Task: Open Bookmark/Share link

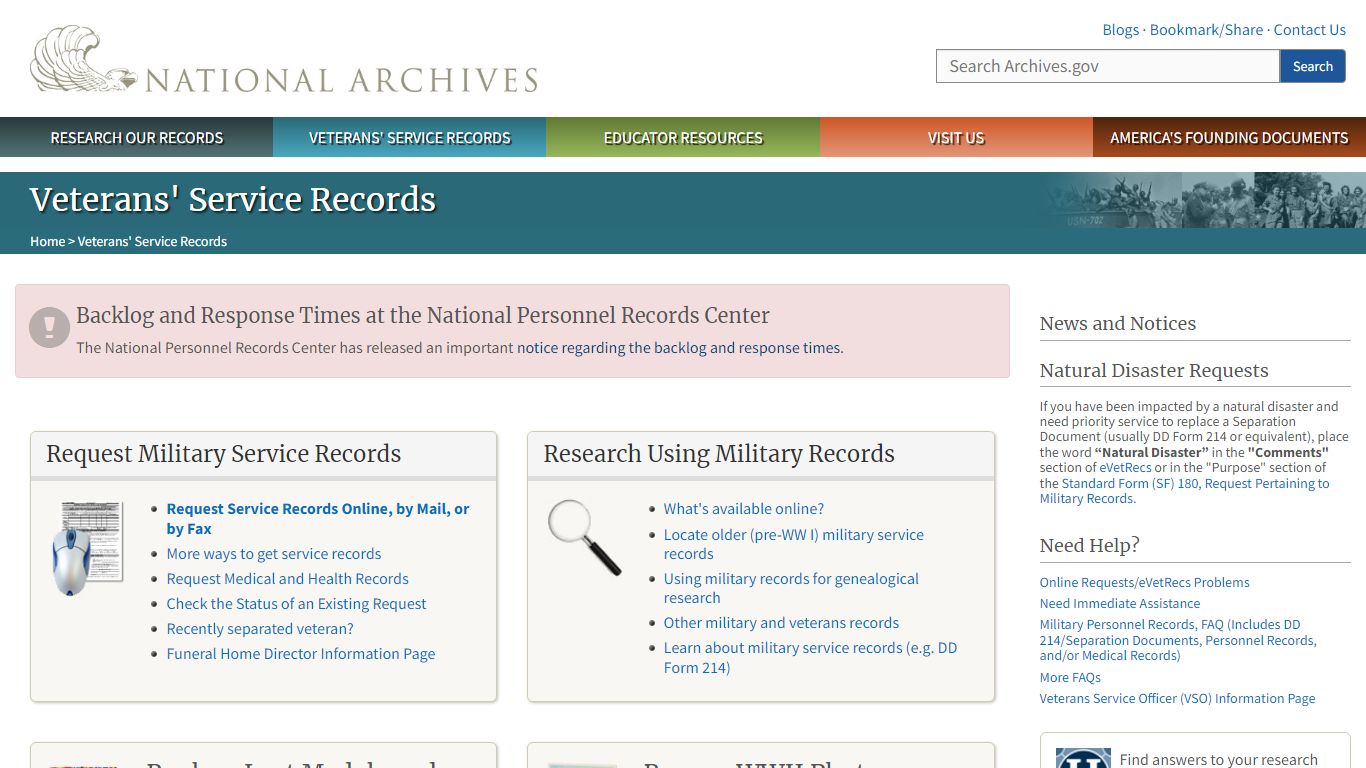Action: pyautogui.click(x=1206, y=30)
